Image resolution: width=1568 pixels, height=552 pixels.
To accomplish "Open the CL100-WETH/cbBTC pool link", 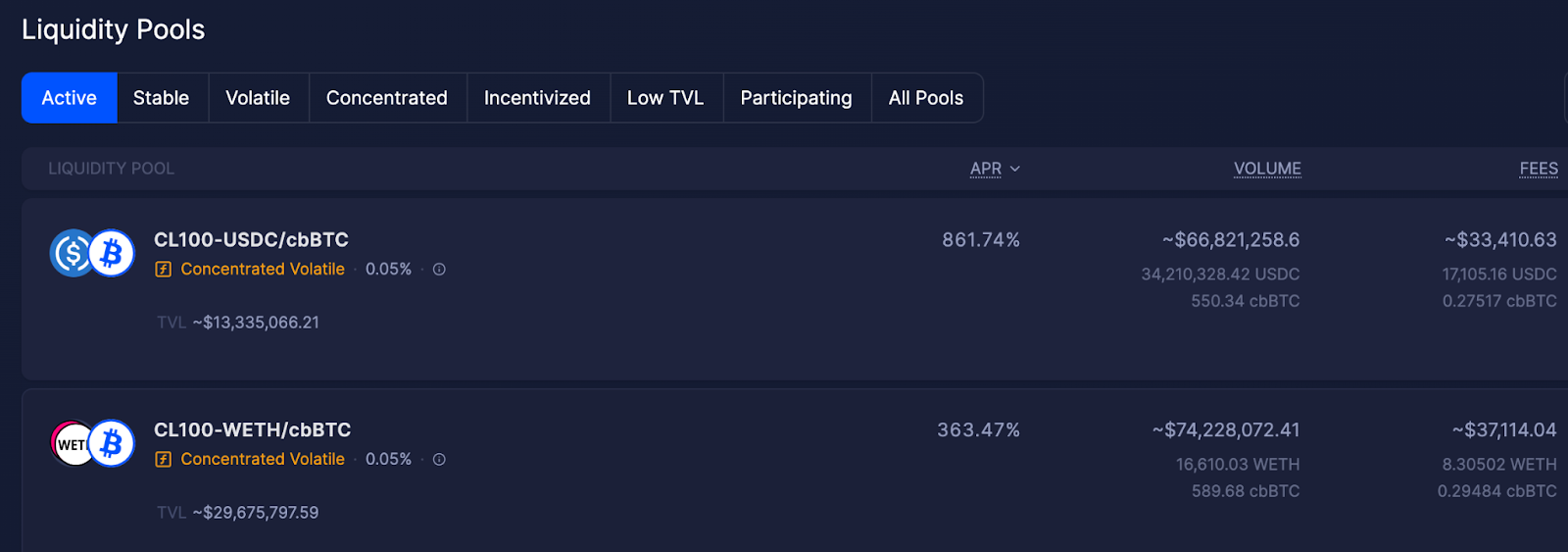I will 252,430.
